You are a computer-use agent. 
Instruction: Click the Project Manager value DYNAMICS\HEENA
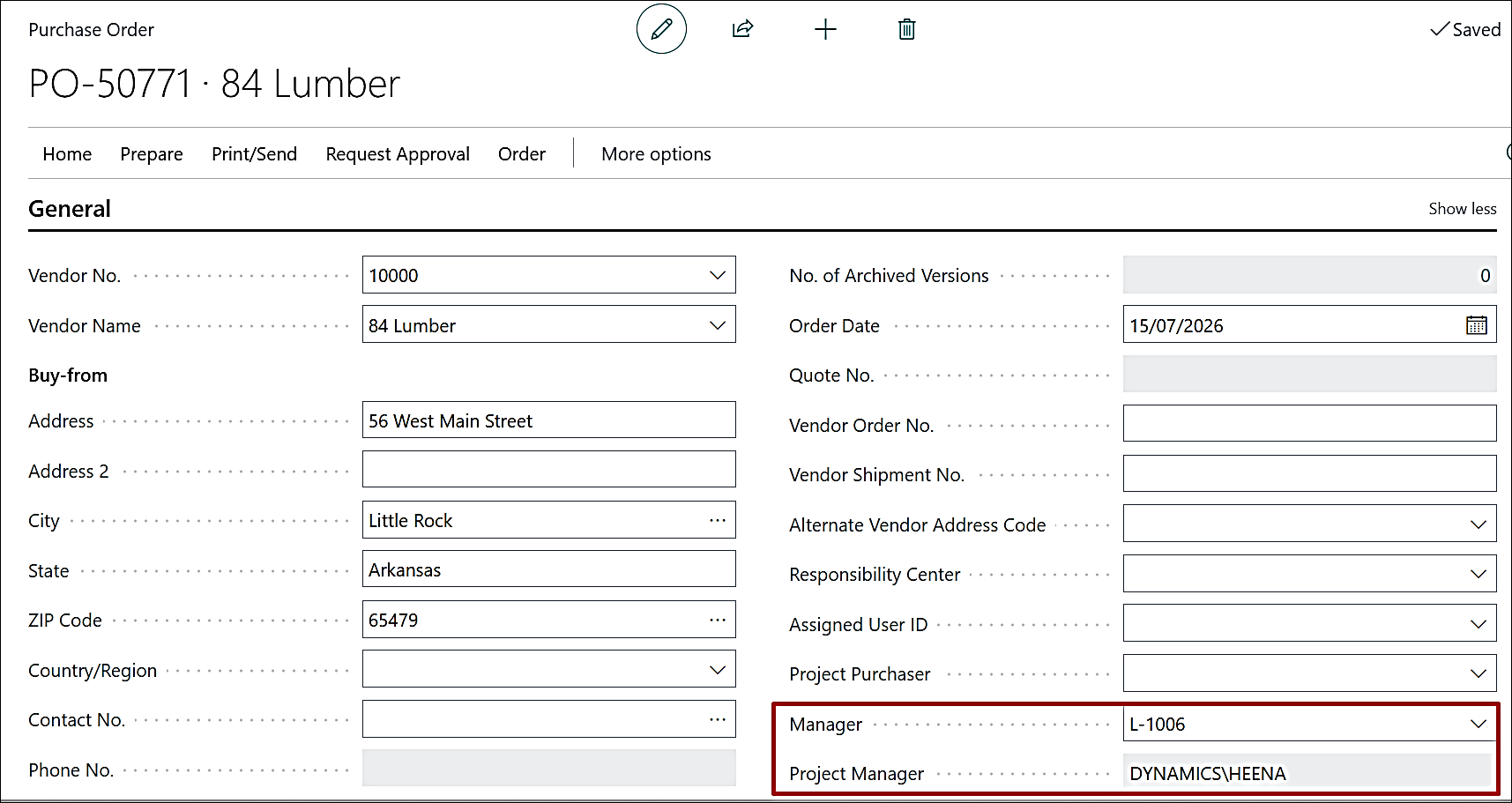1208,774
